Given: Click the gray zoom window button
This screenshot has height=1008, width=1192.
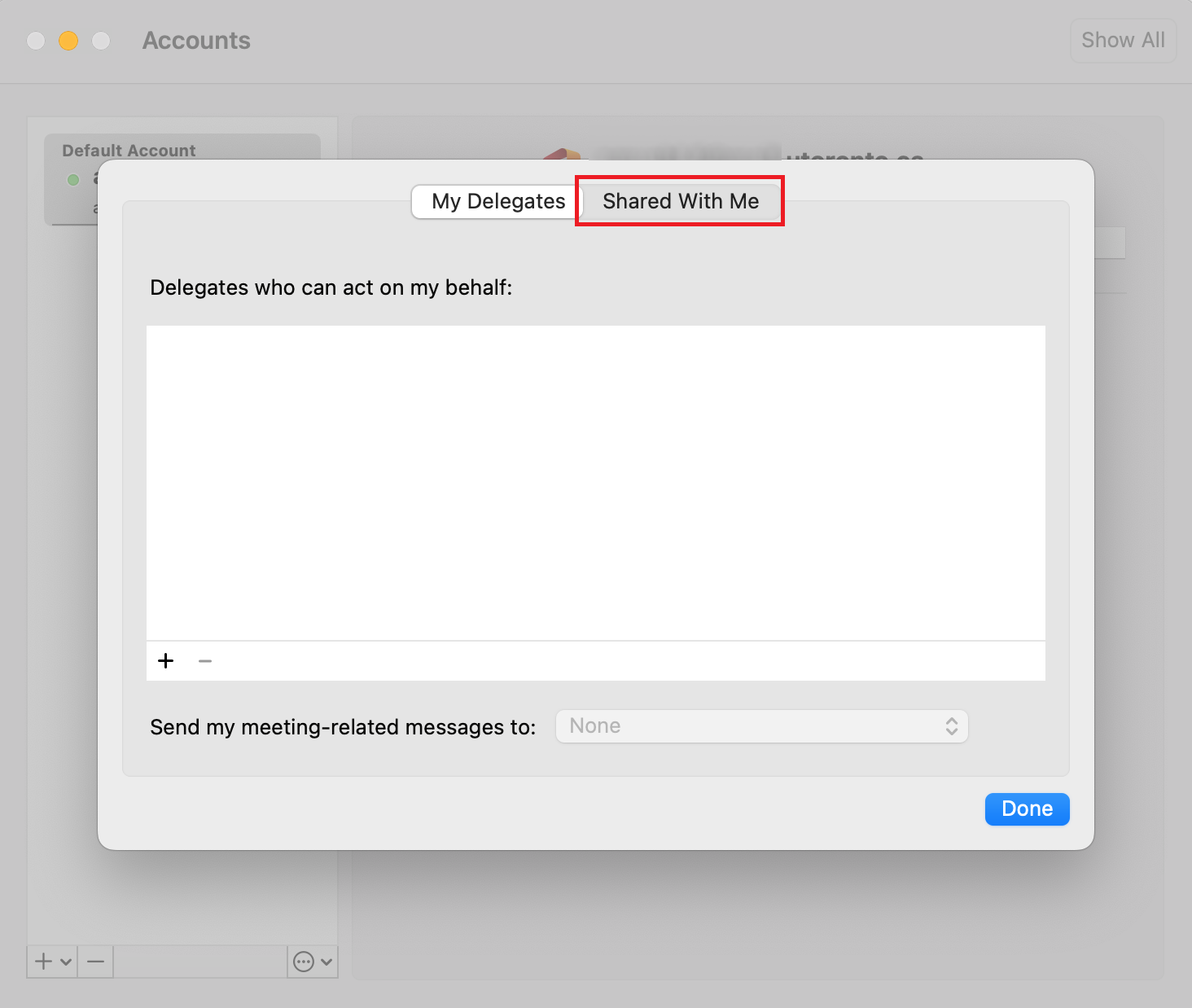Looking at the screenshot, I should coord(101,41).
